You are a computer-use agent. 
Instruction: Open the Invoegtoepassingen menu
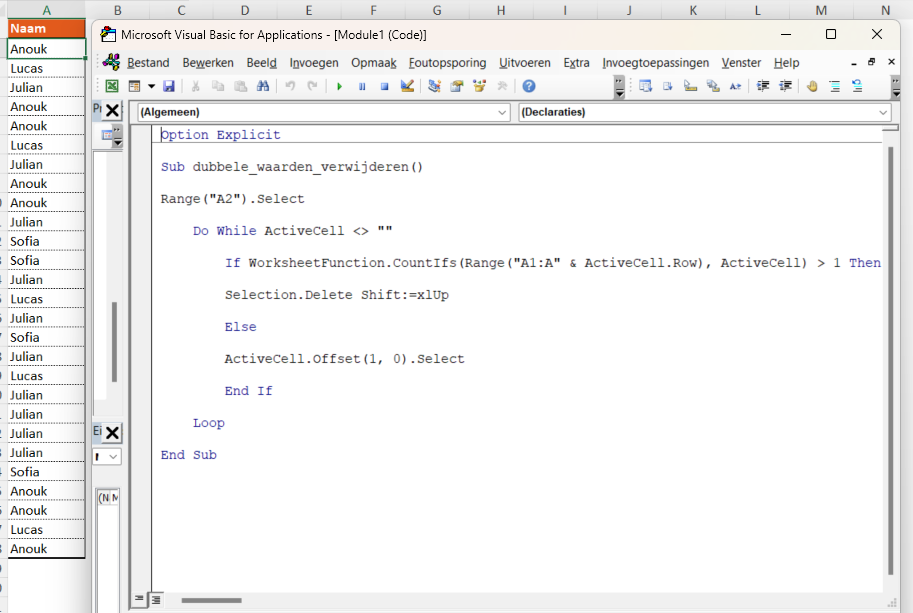656,63
